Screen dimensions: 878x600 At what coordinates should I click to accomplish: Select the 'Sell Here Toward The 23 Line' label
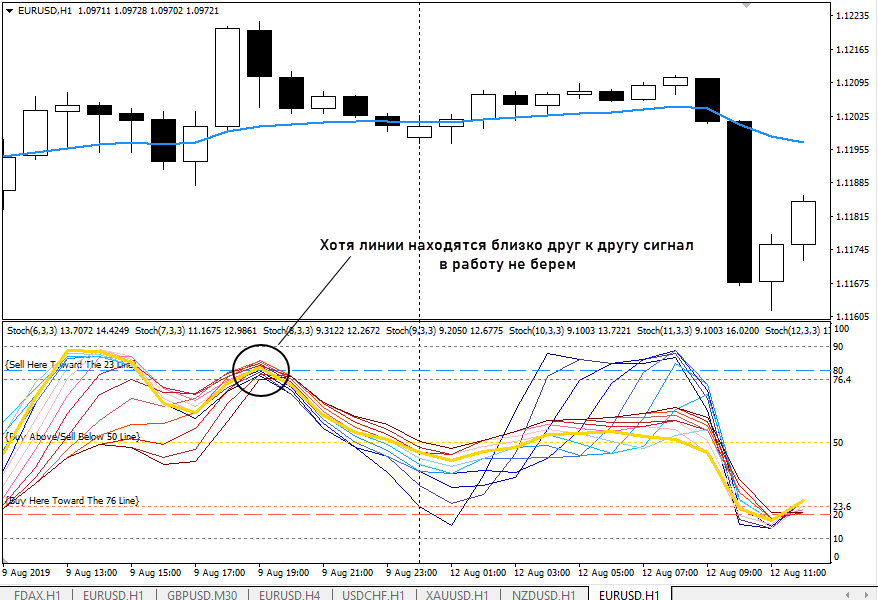(x=68, y=365)
